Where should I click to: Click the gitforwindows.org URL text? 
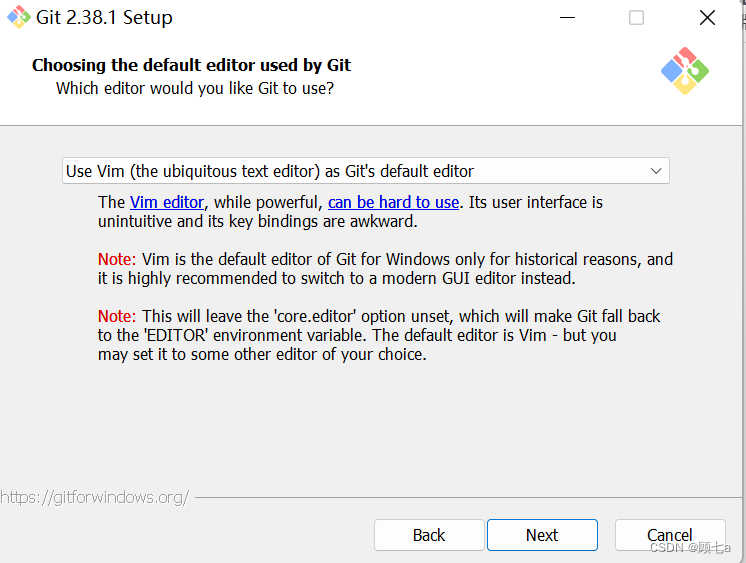[95, 497]
